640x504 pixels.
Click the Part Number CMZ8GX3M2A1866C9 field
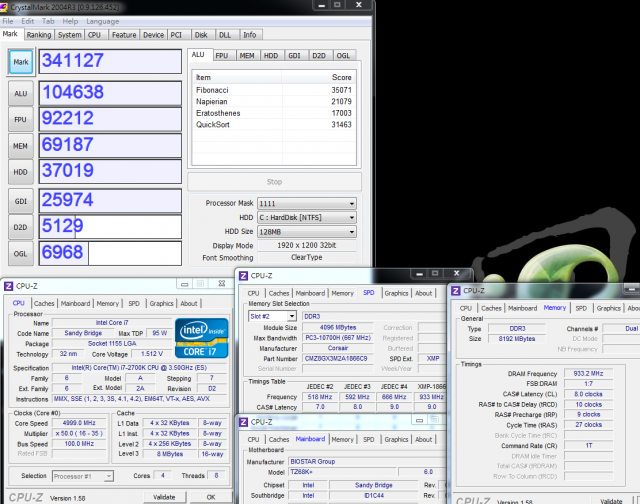[x=338, y=359]
